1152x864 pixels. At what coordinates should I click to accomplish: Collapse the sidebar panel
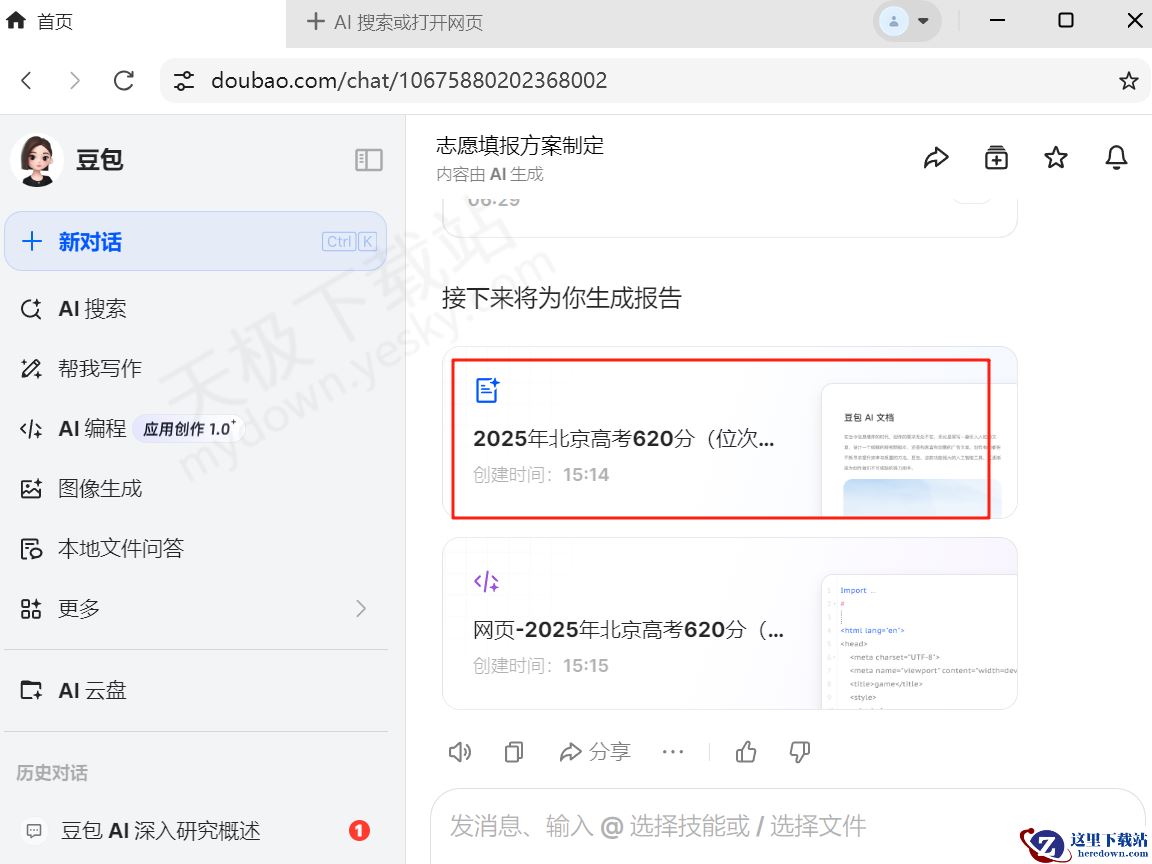point(369,159)
